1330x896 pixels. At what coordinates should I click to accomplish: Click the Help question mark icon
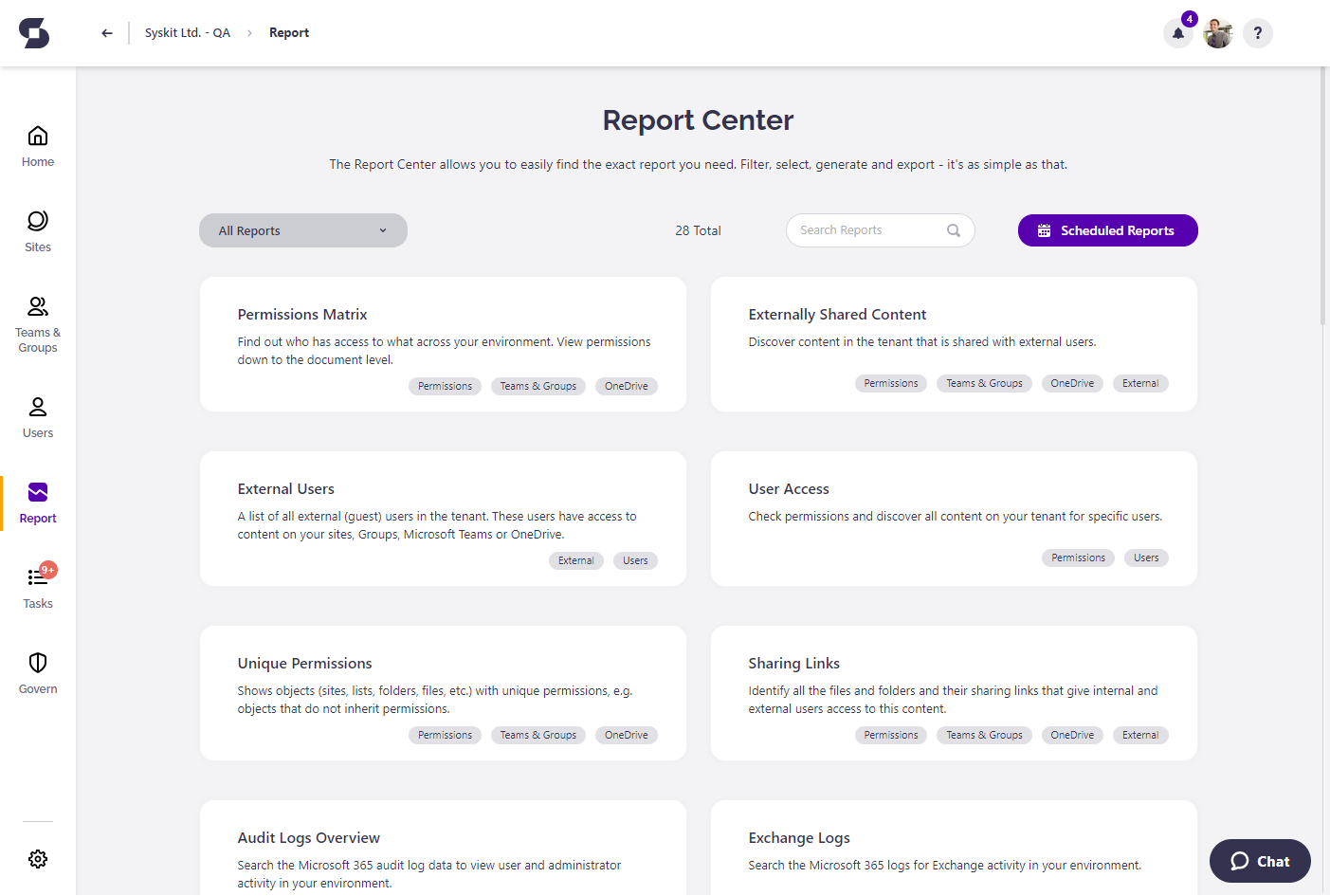[x=1258, y=33]
